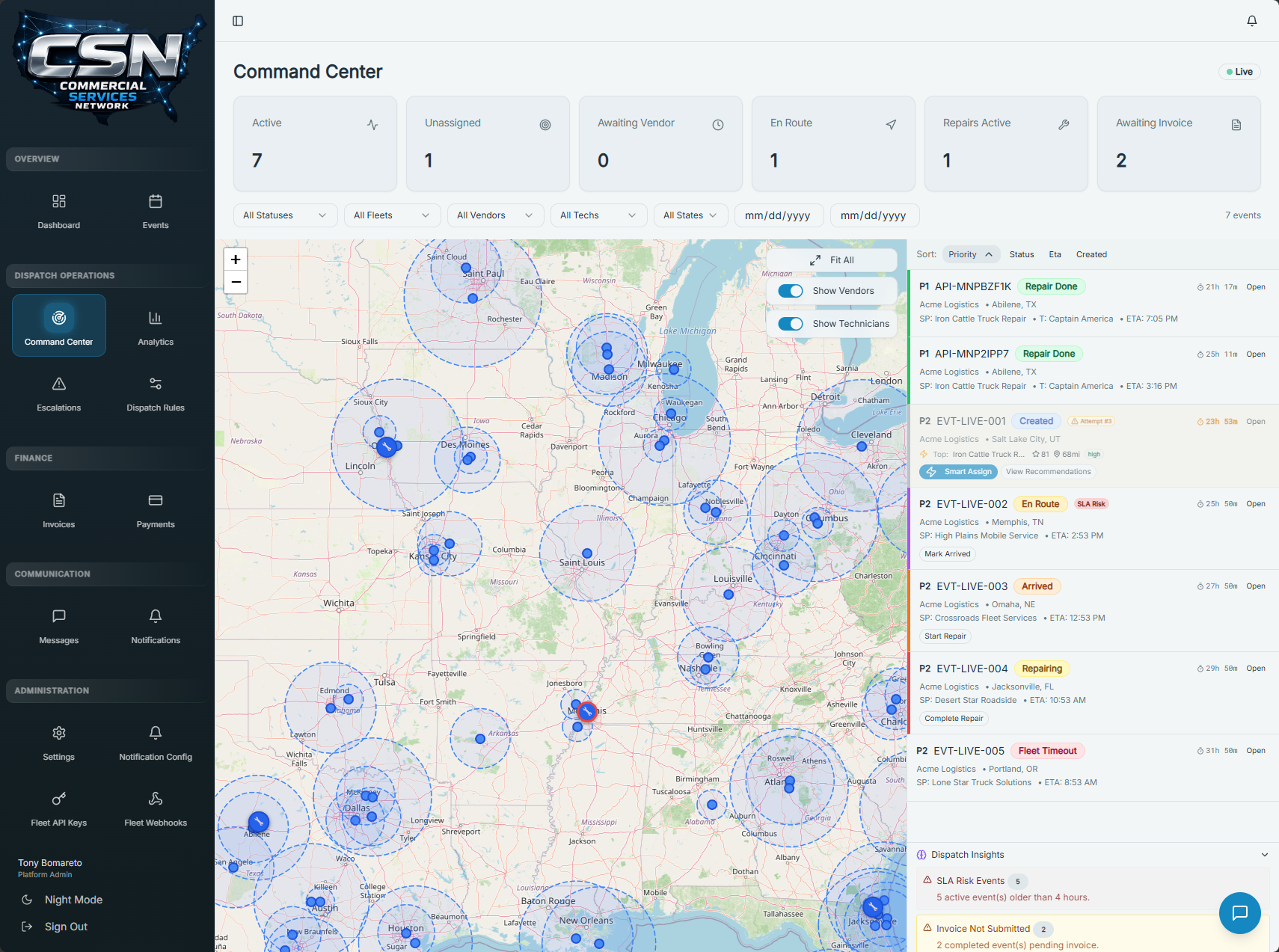The width and height of the screenshot is (1279, 952).
Task: Toggle the Show Technicians switch
Action: [x=791, y=324]
